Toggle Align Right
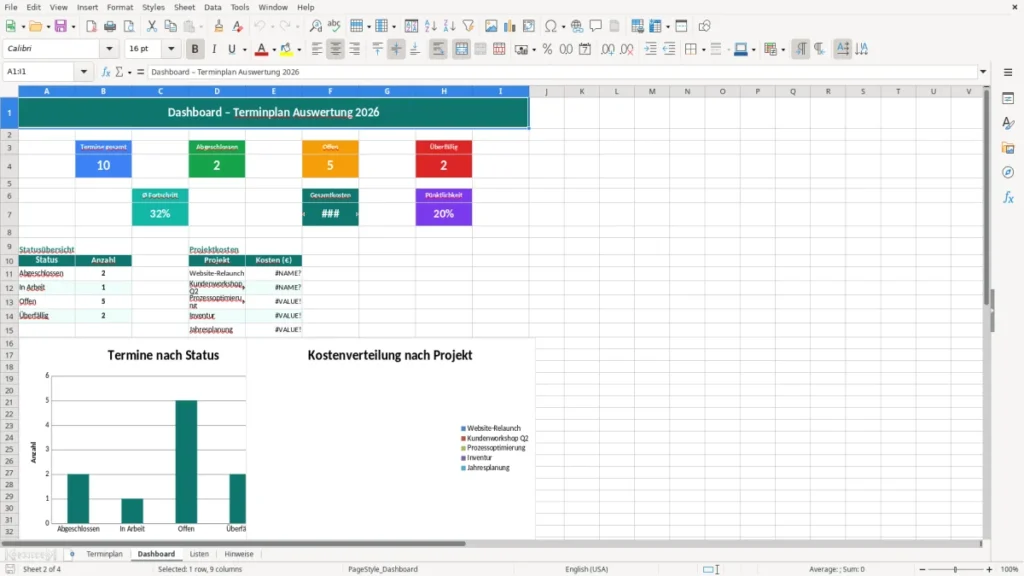1024x576 pixels. coord(355,49)
